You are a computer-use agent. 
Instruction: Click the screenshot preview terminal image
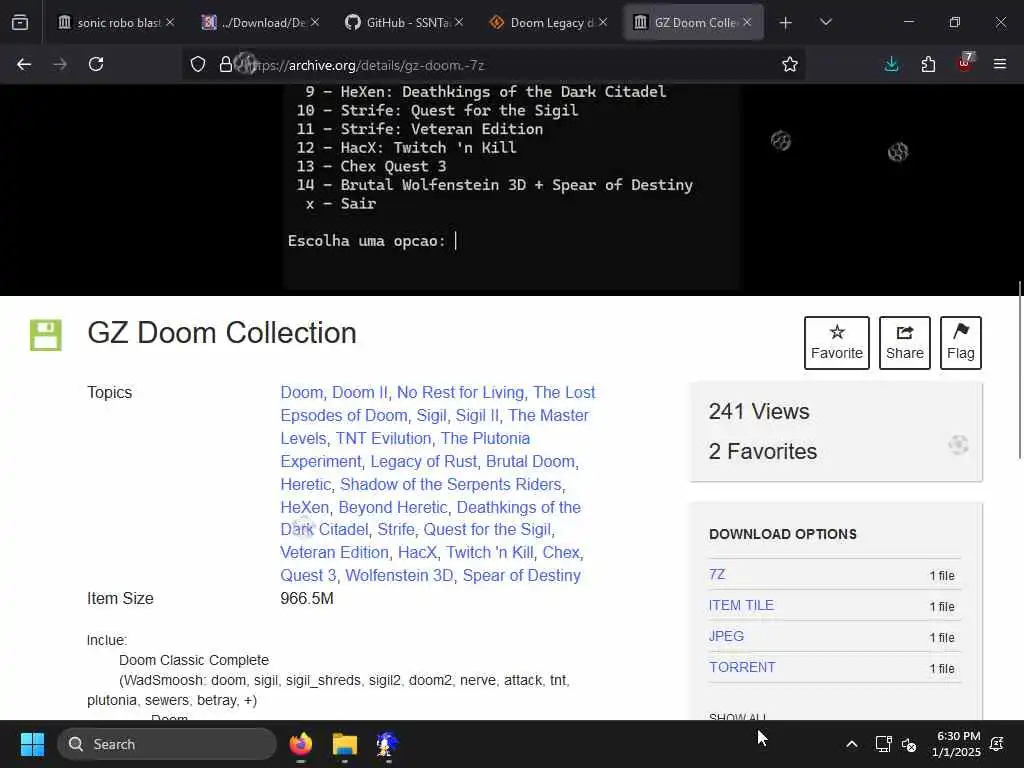[511, 187]
